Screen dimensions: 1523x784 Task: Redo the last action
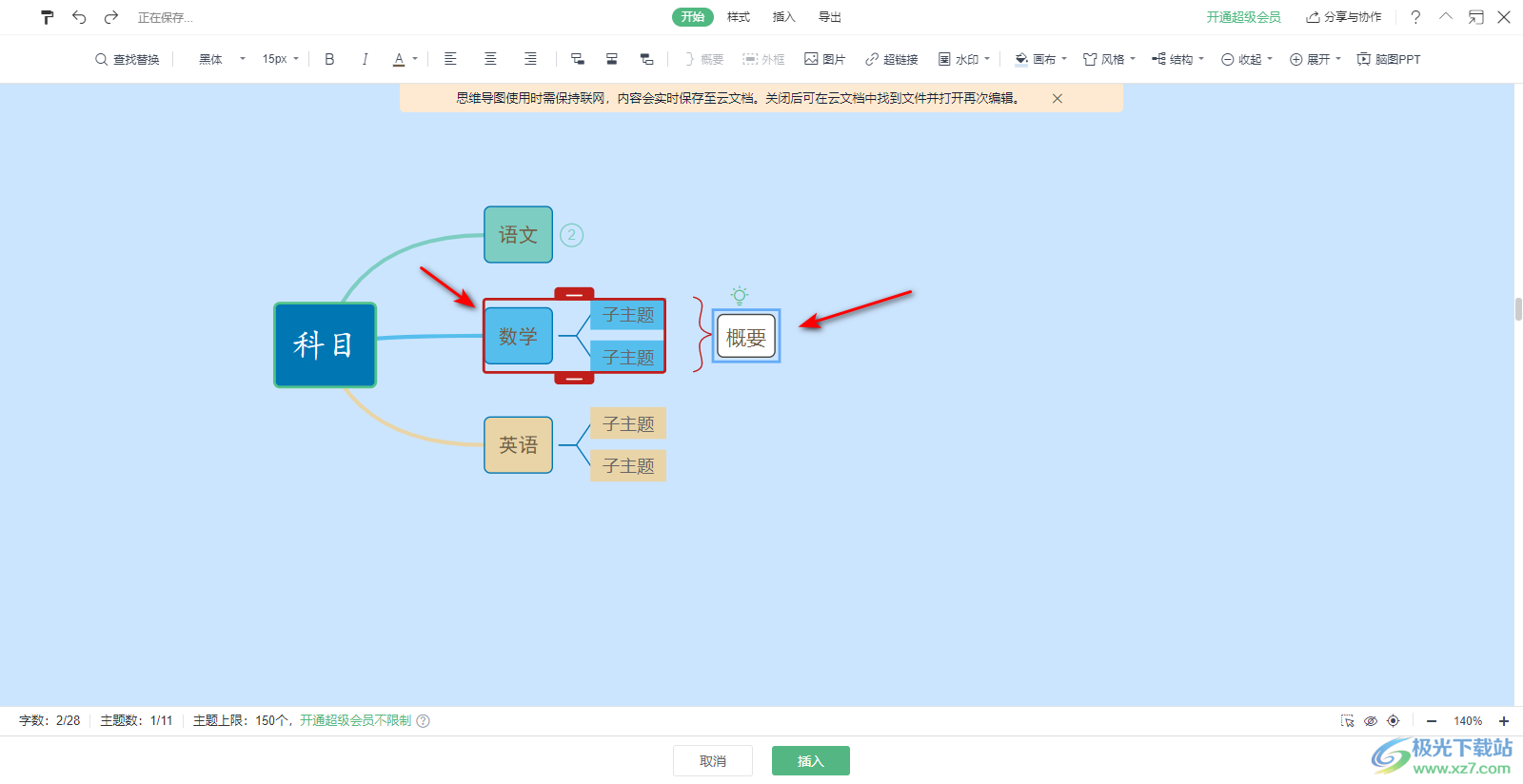click(x=111, y=17)
